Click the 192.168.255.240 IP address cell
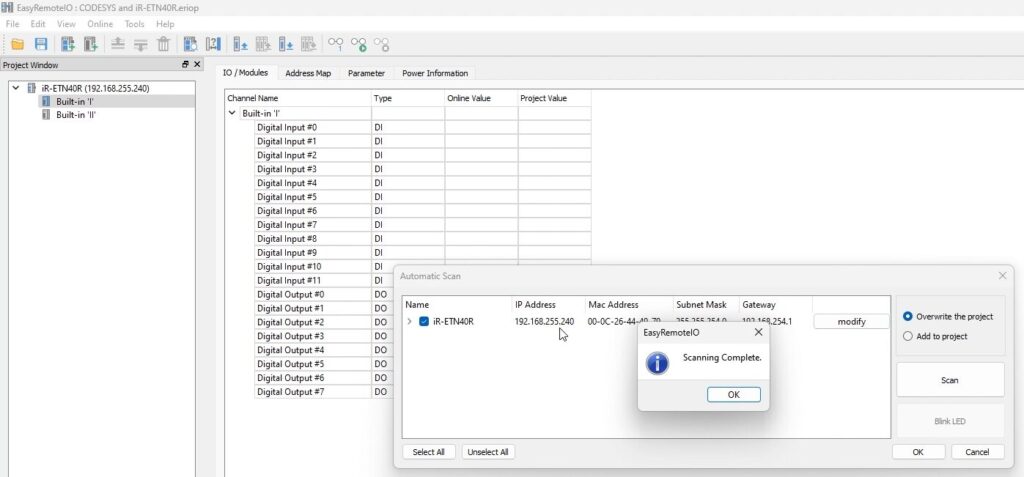The width and height of the screenshot is (1024, 477). [545, 321]
